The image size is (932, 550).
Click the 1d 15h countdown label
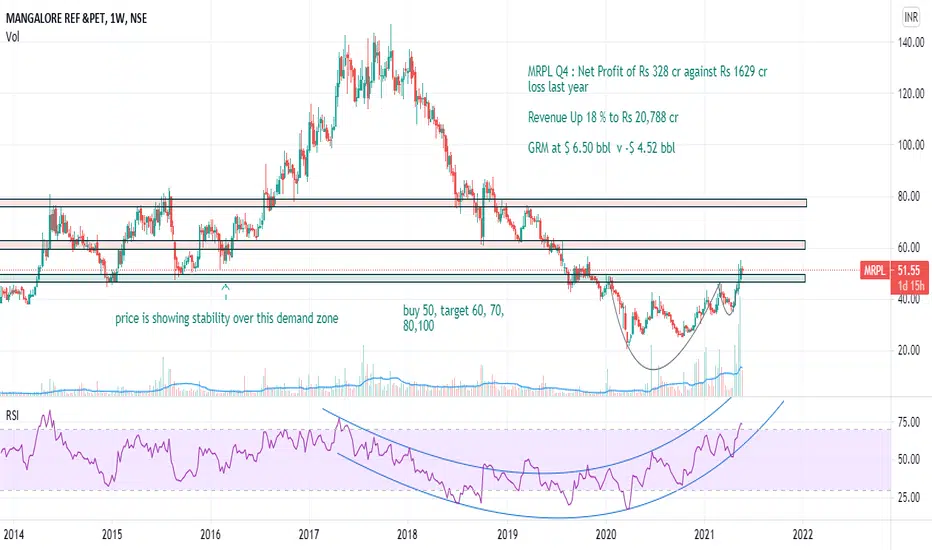909,286
